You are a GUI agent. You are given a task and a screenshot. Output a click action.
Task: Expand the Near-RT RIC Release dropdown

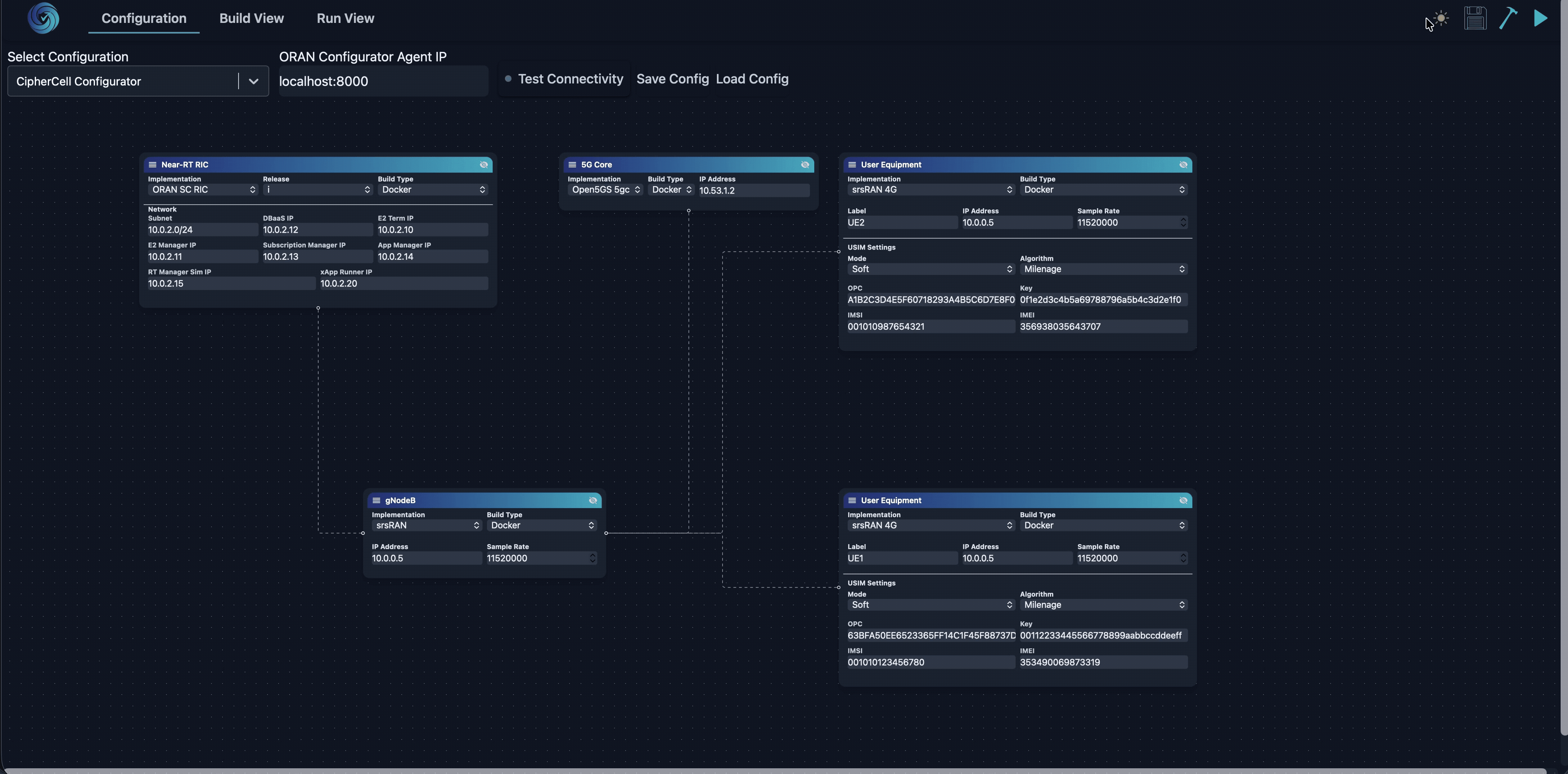click(x=317, y=190)
